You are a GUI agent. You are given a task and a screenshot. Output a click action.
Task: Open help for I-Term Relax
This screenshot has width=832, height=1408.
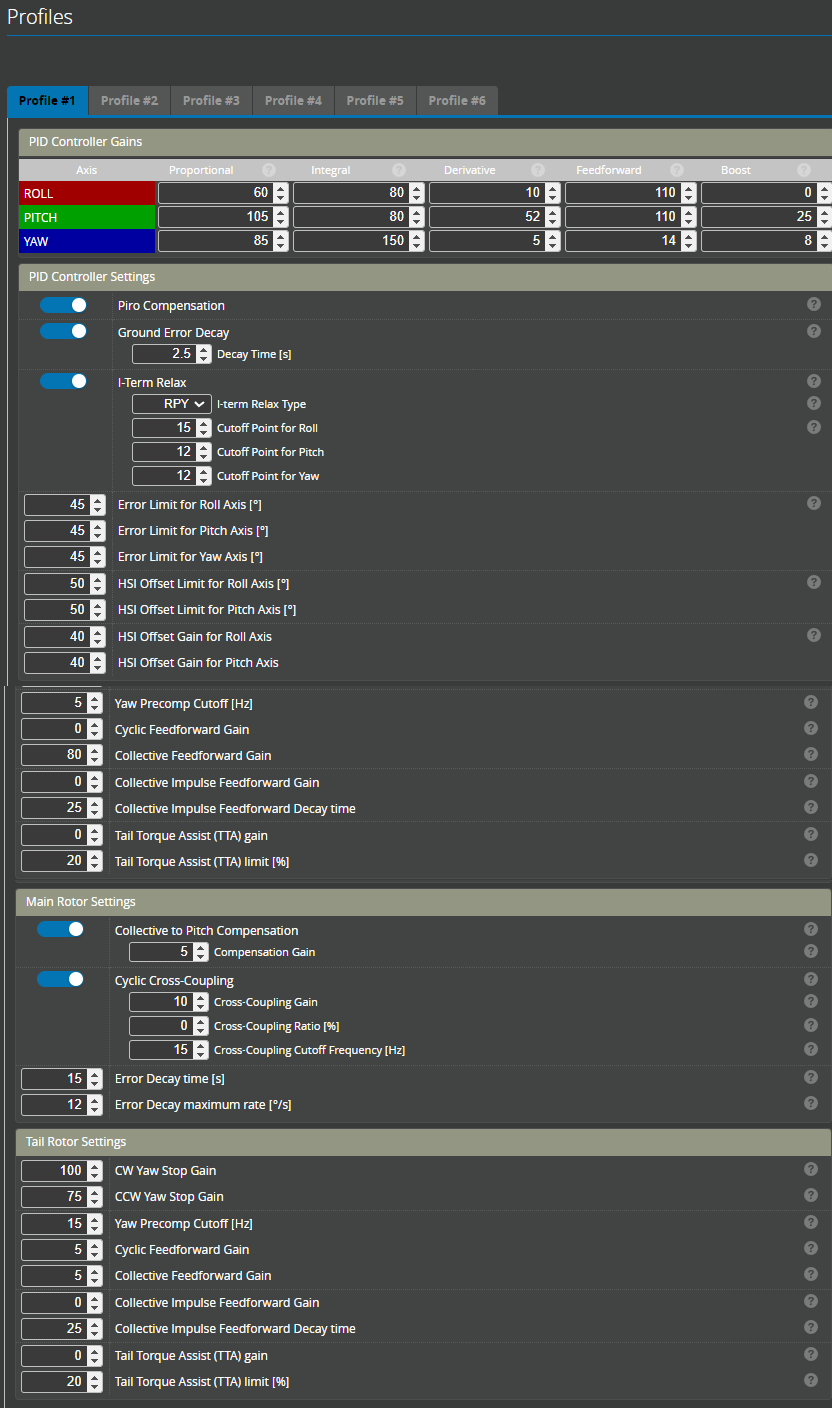tap(812, 381)
